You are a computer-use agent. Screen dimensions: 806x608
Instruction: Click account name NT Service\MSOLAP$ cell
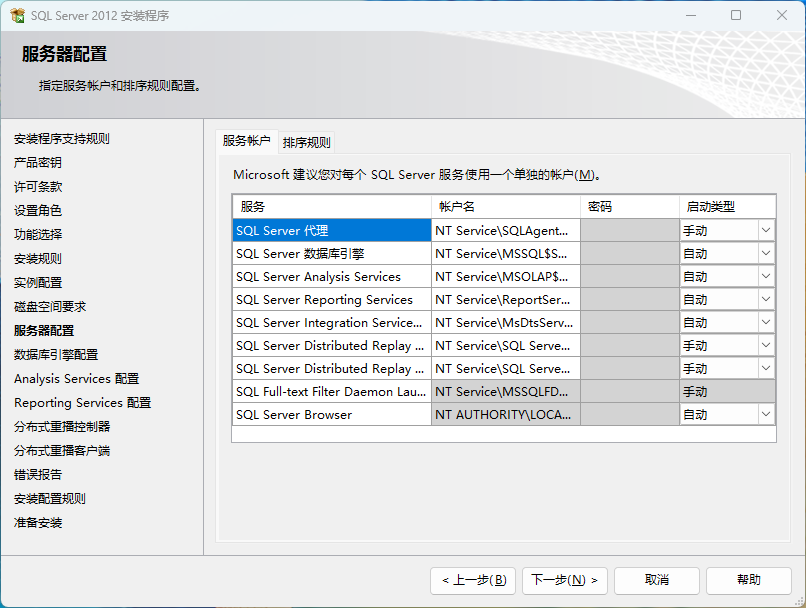[506, 277]
